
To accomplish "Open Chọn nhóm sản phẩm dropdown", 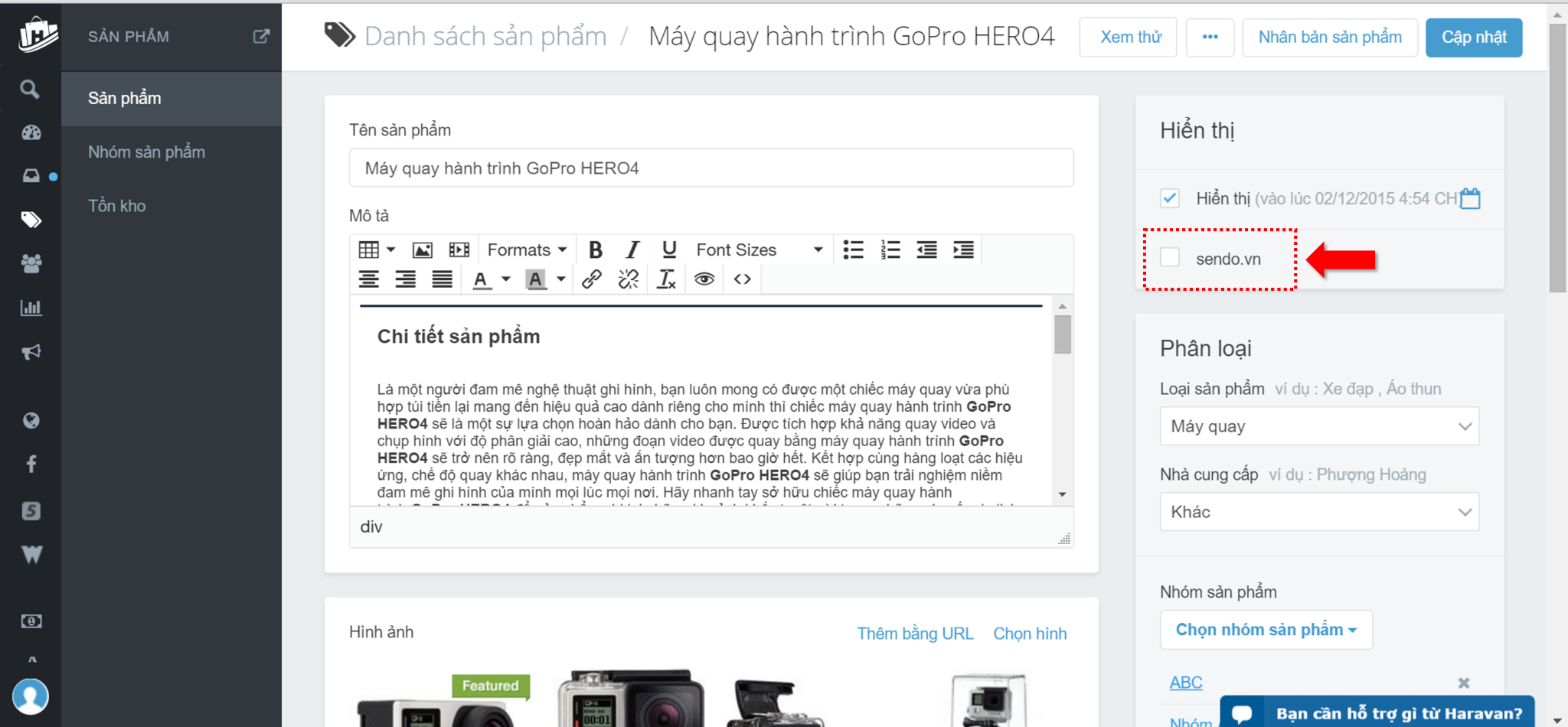I will coord(1266,630).
